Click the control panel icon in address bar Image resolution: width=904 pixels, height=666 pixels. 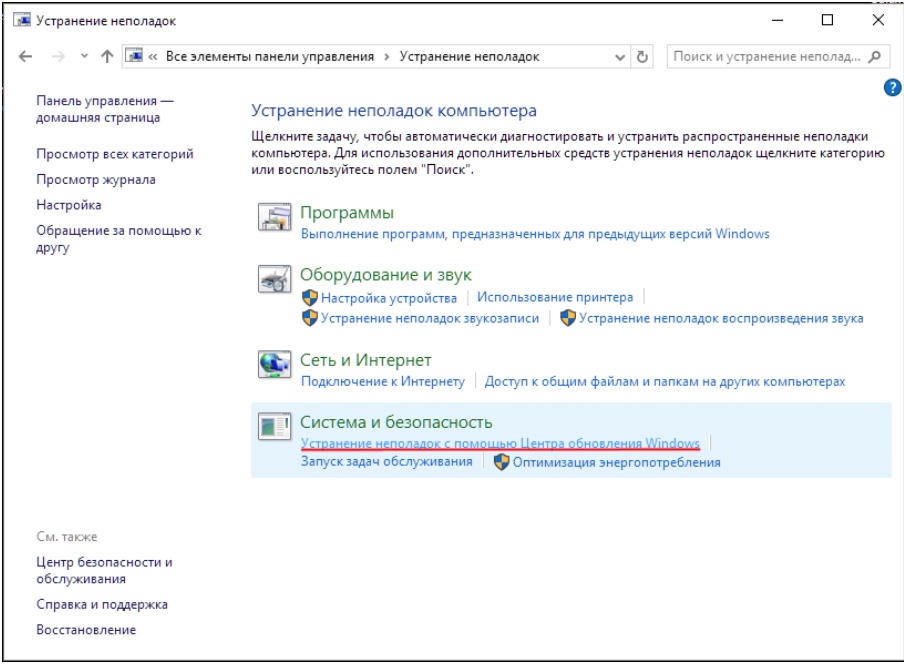point(134,56)
